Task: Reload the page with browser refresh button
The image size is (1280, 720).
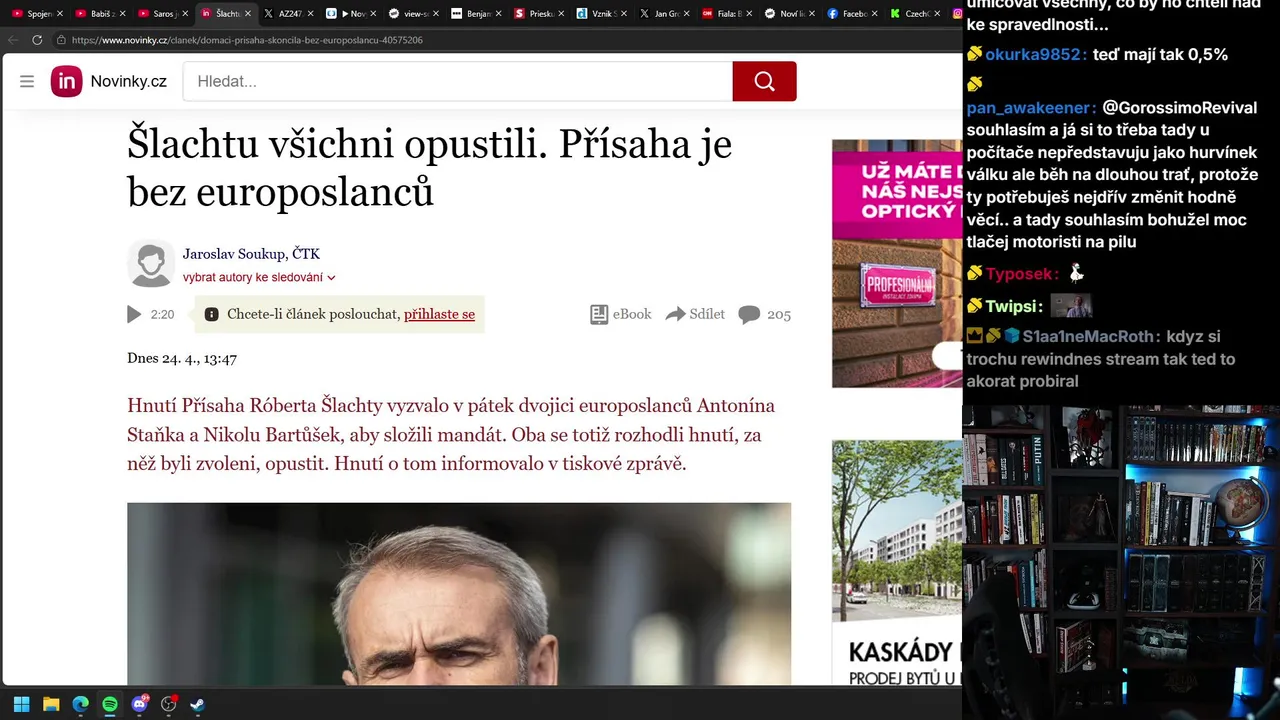Action: click(37, 40)
